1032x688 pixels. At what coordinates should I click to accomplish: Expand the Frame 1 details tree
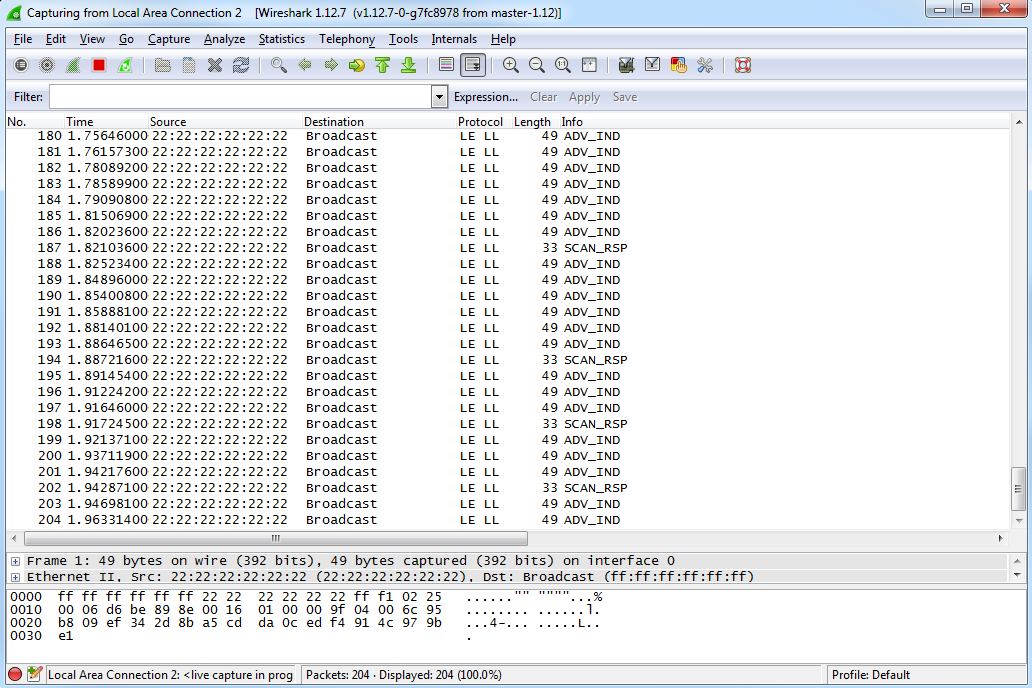click(x=15, y=561)
